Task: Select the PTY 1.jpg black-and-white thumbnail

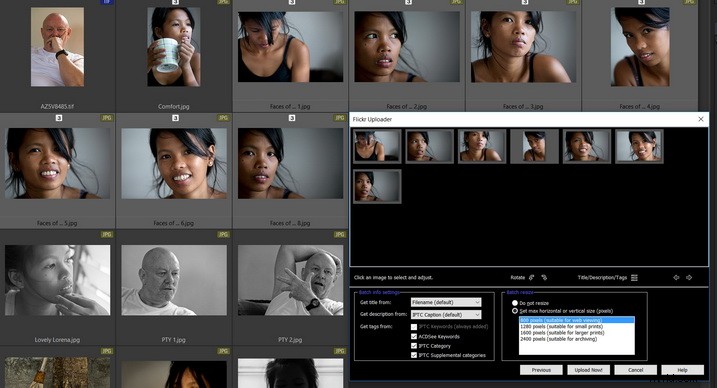Action: (x=174, y=280)
